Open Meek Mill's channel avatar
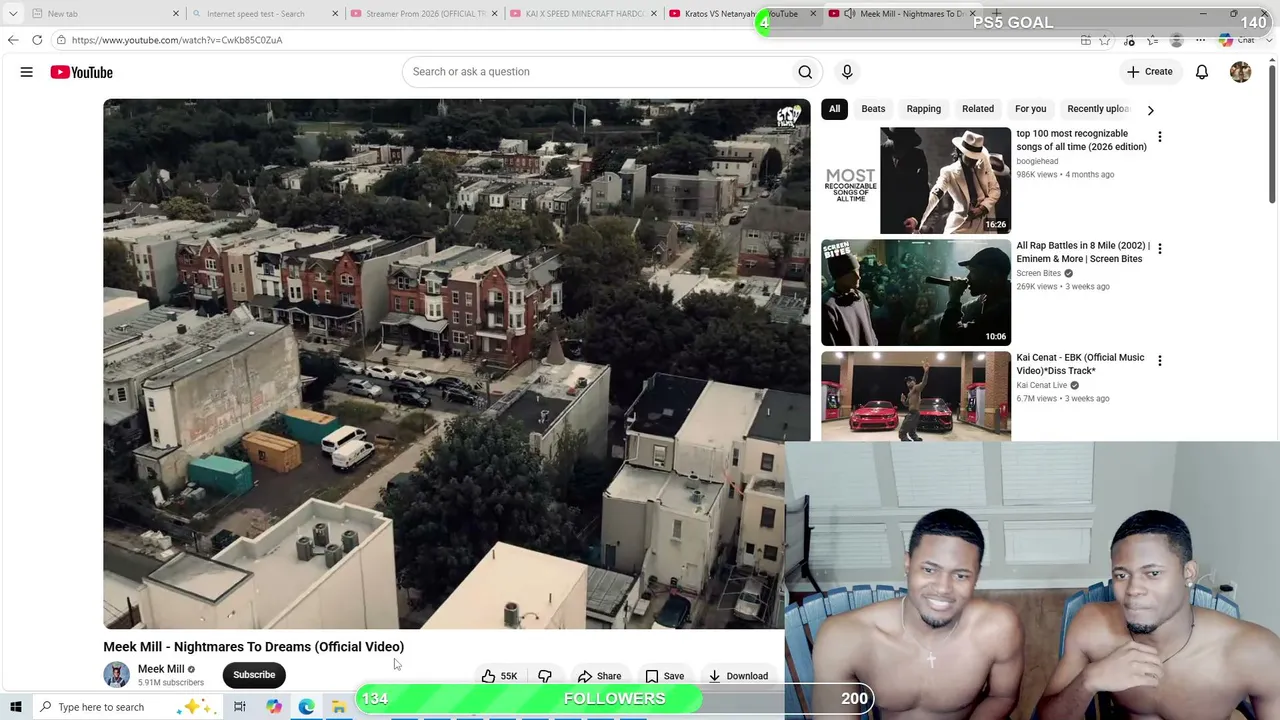 pos(116,675)
